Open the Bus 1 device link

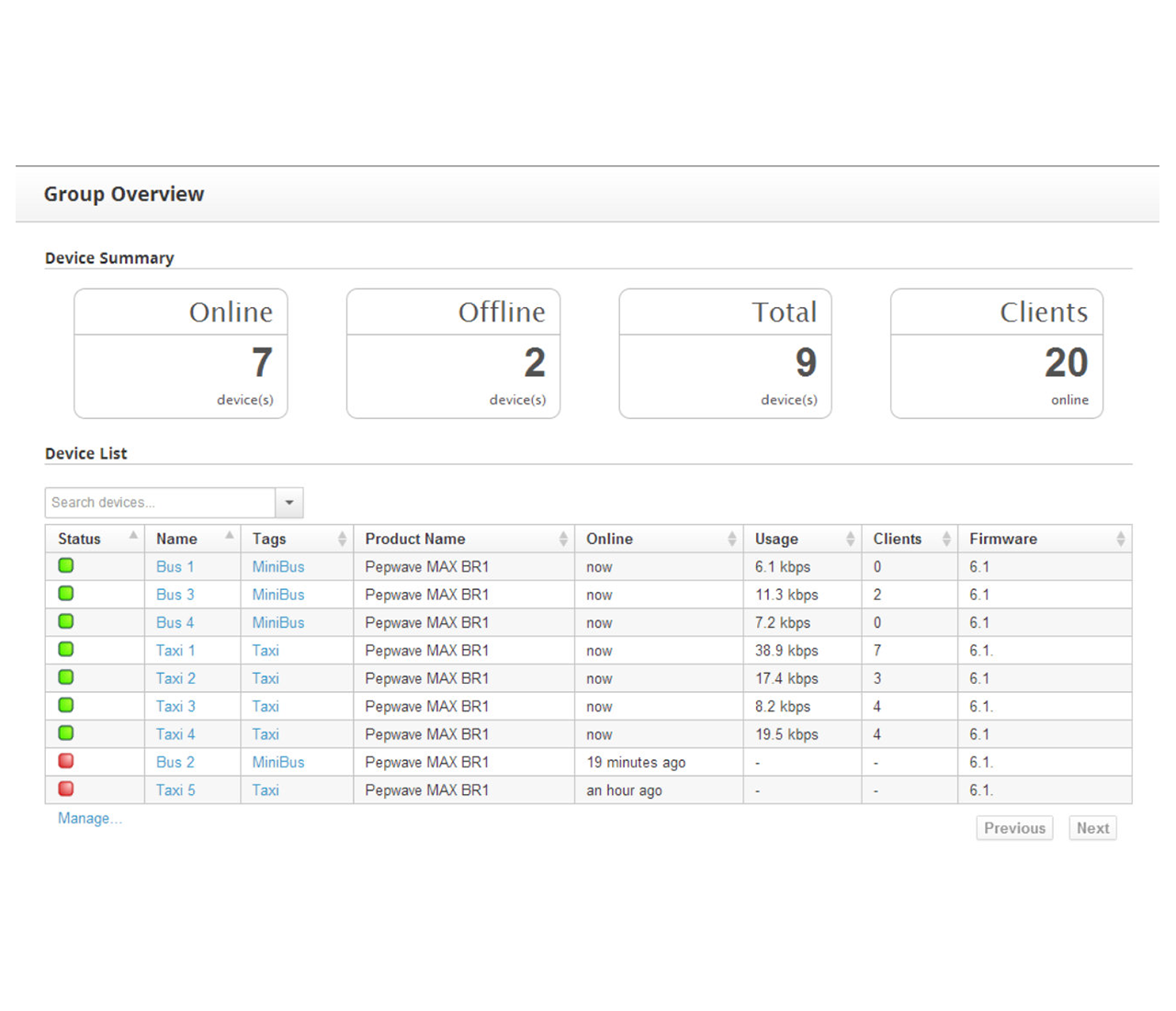click(175, 567)
